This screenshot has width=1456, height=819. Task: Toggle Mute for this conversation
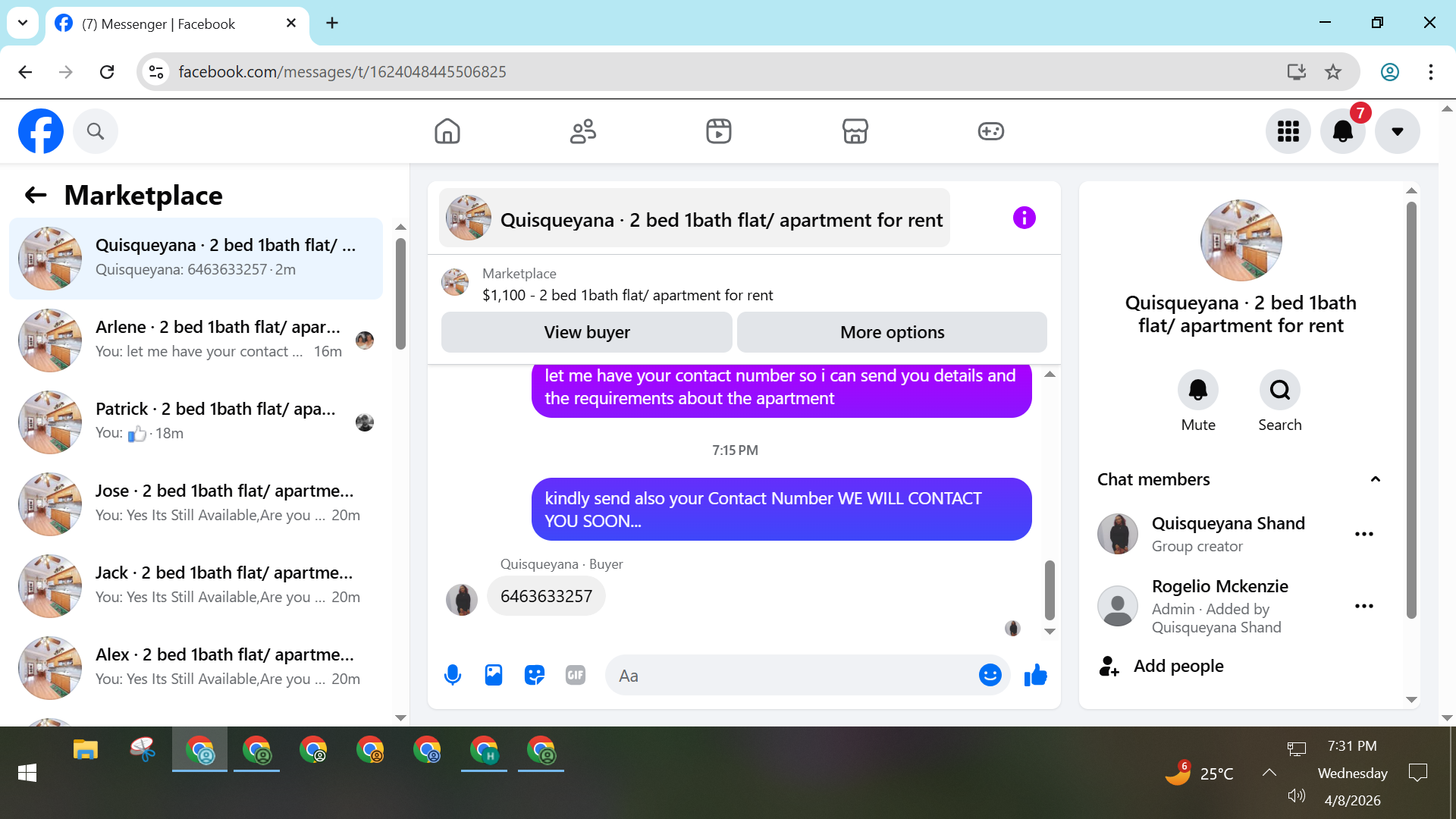[x=1198, y=390]
